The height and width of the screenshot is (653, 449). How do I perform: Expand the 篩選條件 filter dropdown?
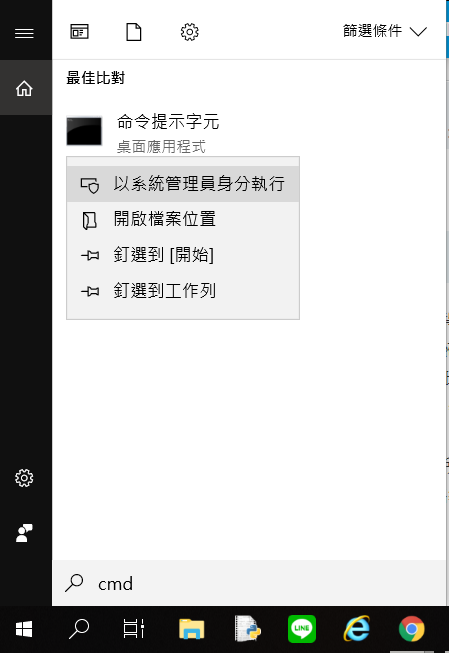384,31
